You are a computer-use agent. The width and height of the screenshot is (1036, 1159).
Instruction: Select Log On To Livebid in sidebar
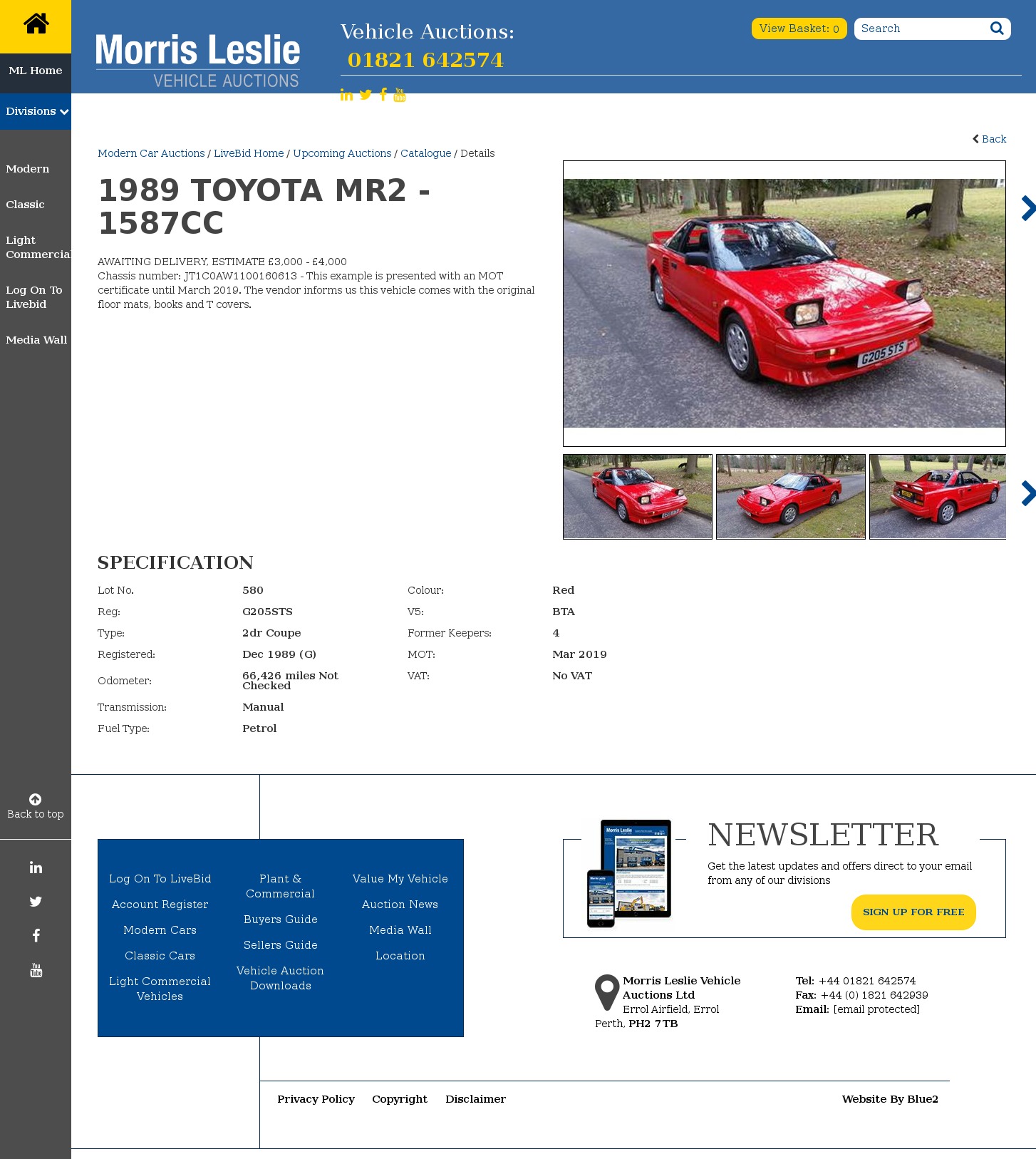tap(34, 297)
